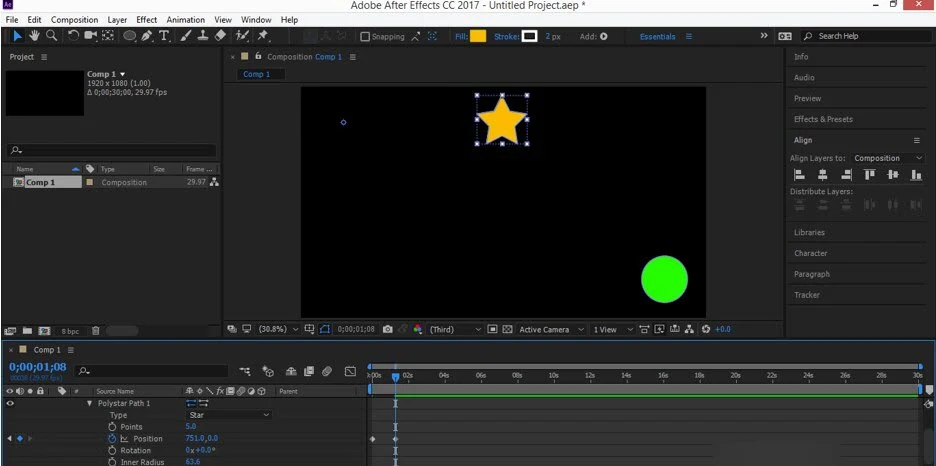Viewport: 936px width, 466px height.
Task: Click delete trash icon in Project panel
Action: tap(96, 331)
